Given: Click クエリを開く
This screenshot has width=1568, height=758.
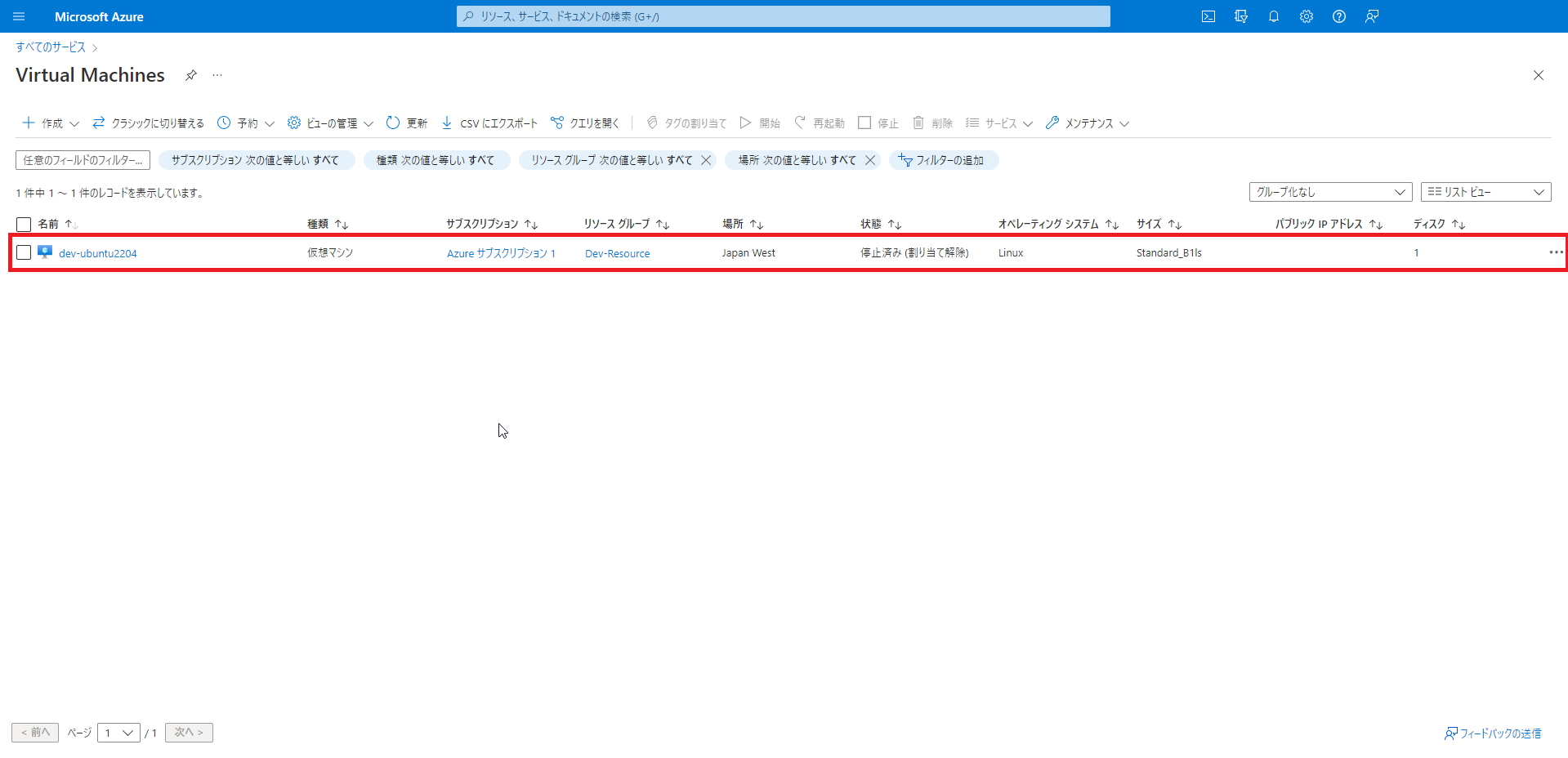Looking at the screenshot, I should tap(585, 123).
